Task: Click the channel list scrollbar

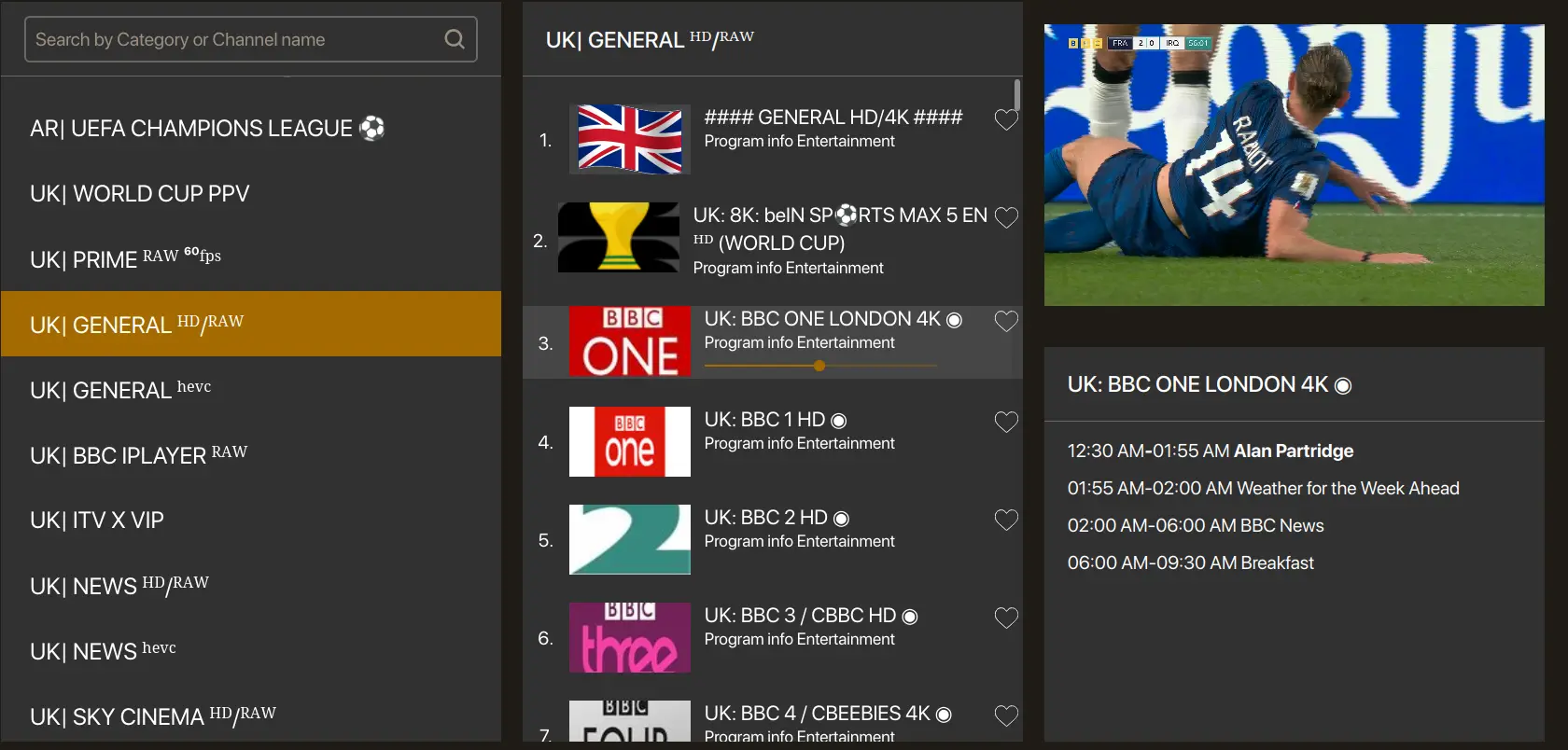Action: [x=1016, y=95]
